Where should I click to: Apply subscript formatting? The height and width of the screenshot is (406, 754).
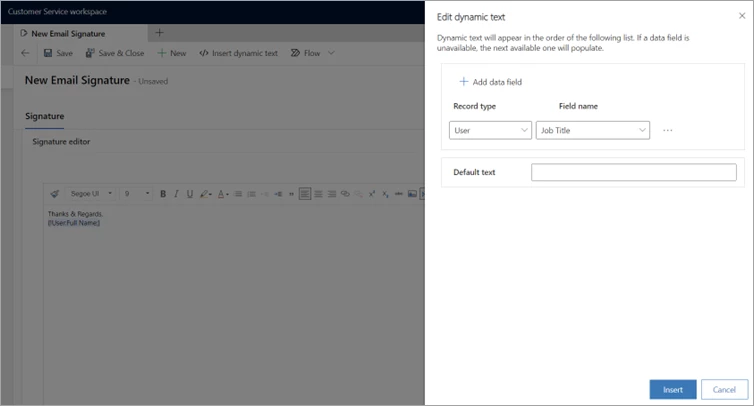click(x=385, y=194)
